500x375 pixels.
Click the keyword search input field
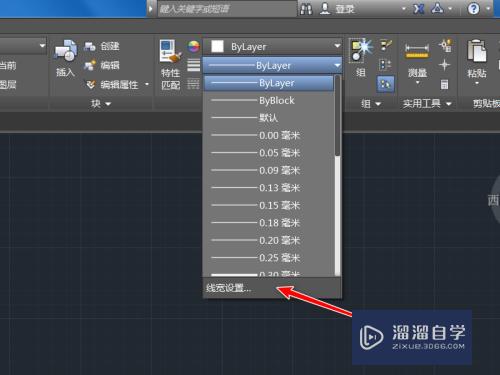click(x=227, y=9)
